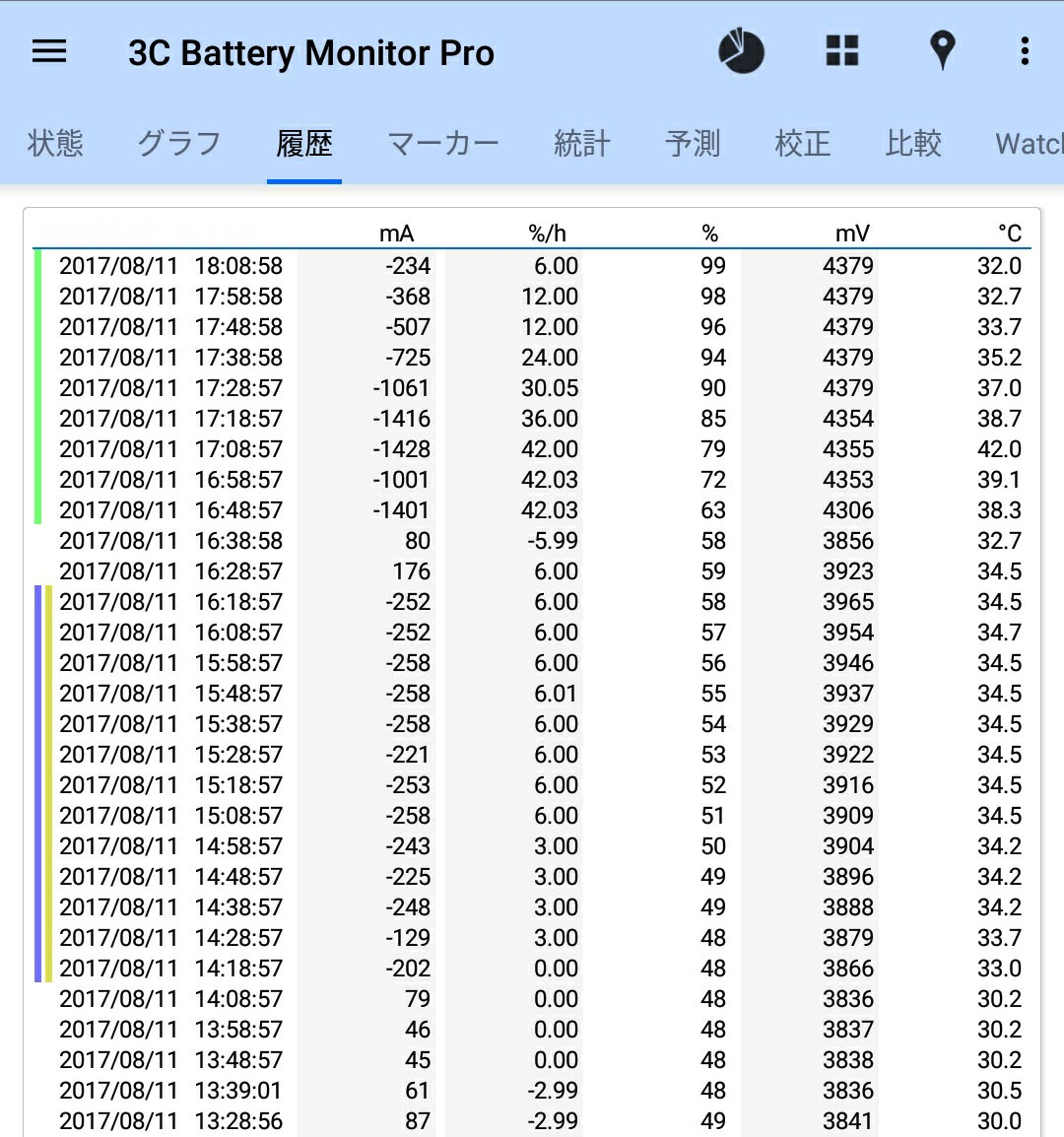Tap the location marker pin icon
The image size is (1064, 1137).
(942, 51)
